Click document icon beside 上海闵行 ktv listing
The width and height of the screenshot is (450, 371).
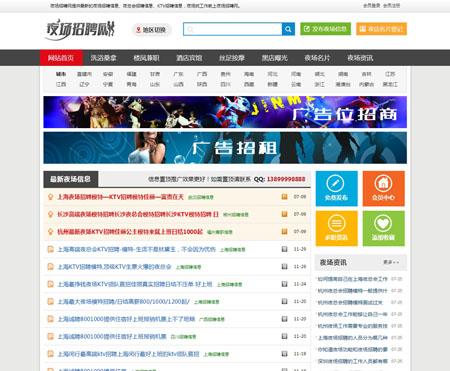pyautogui.click(x=50, y=354)
